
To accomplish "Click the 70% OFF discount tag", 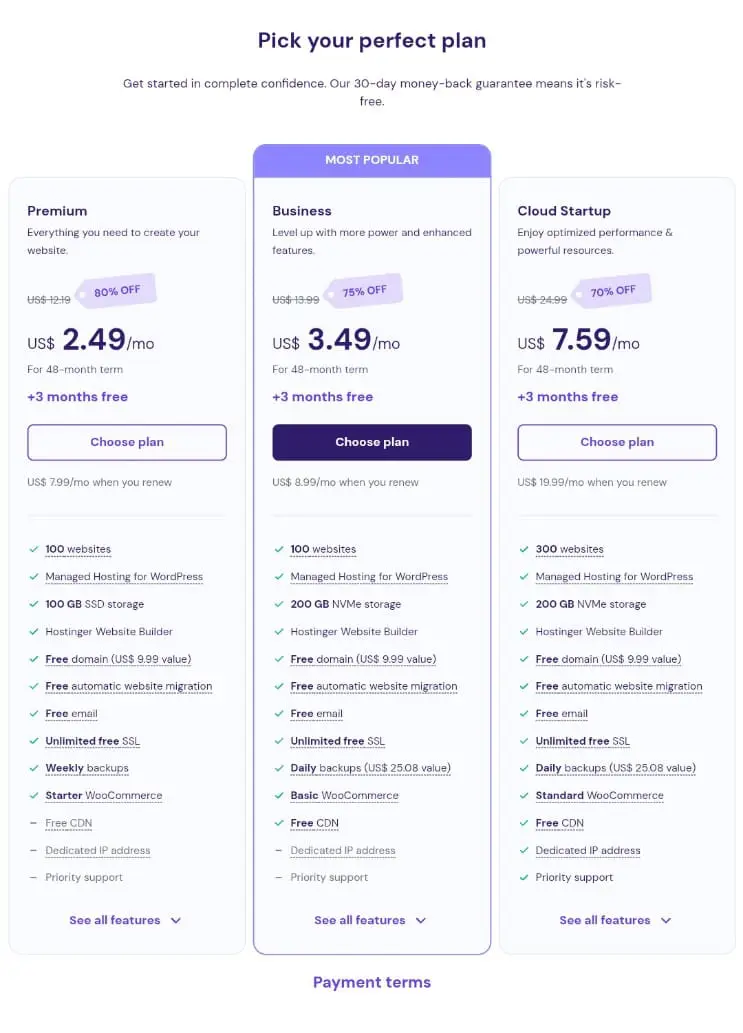I will tap(613, 291).
